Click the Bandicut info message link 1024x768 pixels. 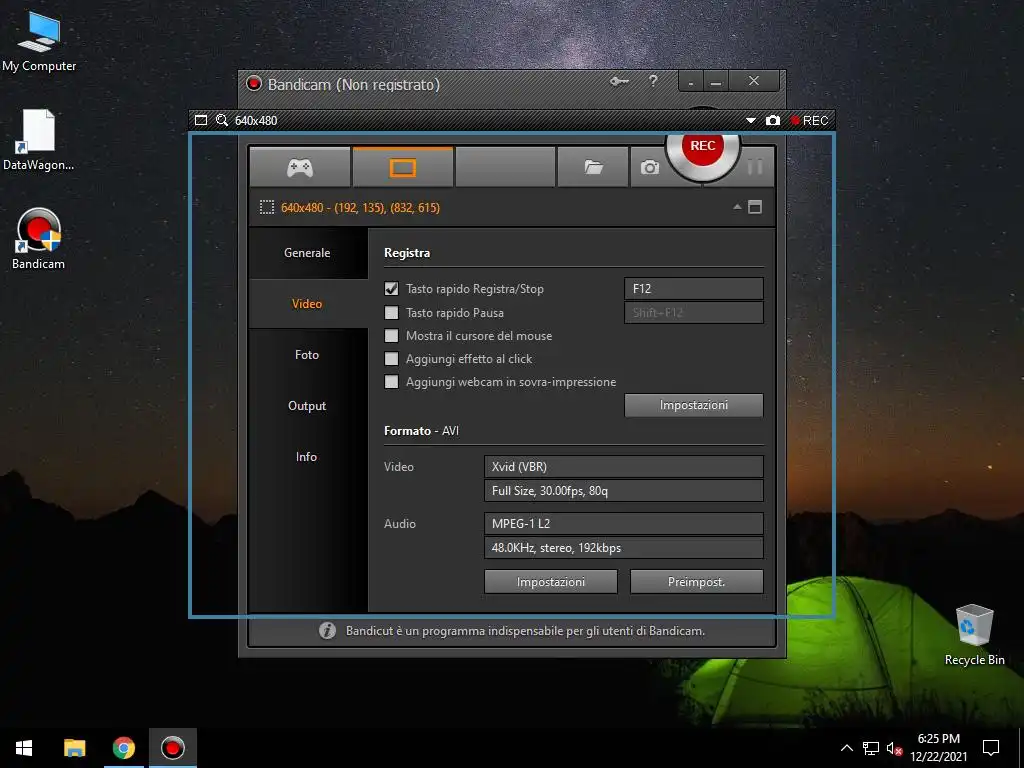[x=525, y=631]
